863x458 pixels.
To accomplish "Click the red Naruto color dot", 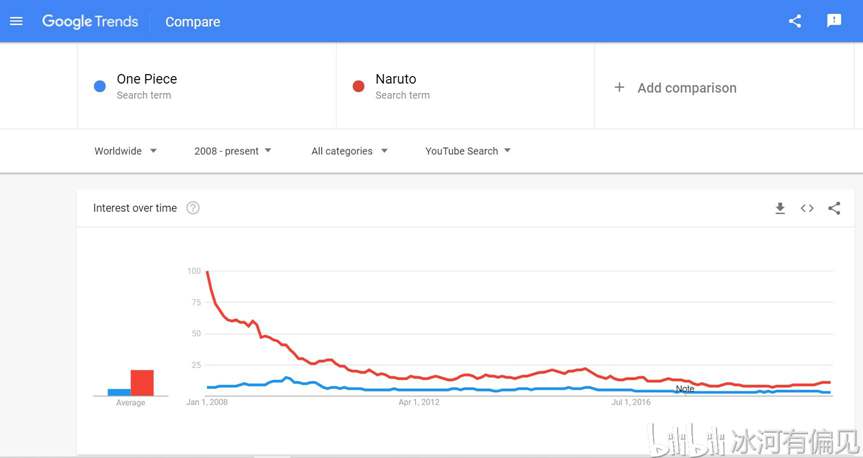I will [x=358, y=86].
